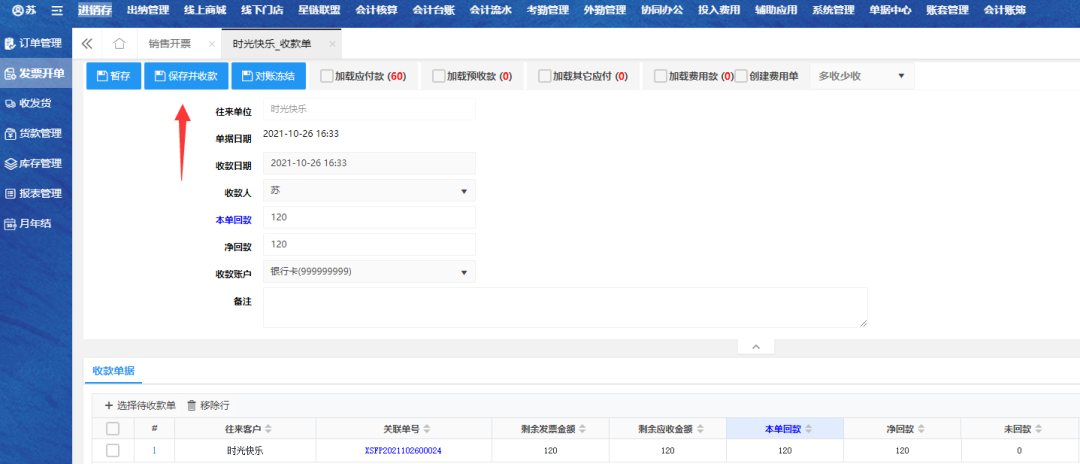The image size is (1080, 464).
Task: Go to the home tab icon
Action: 119,43
